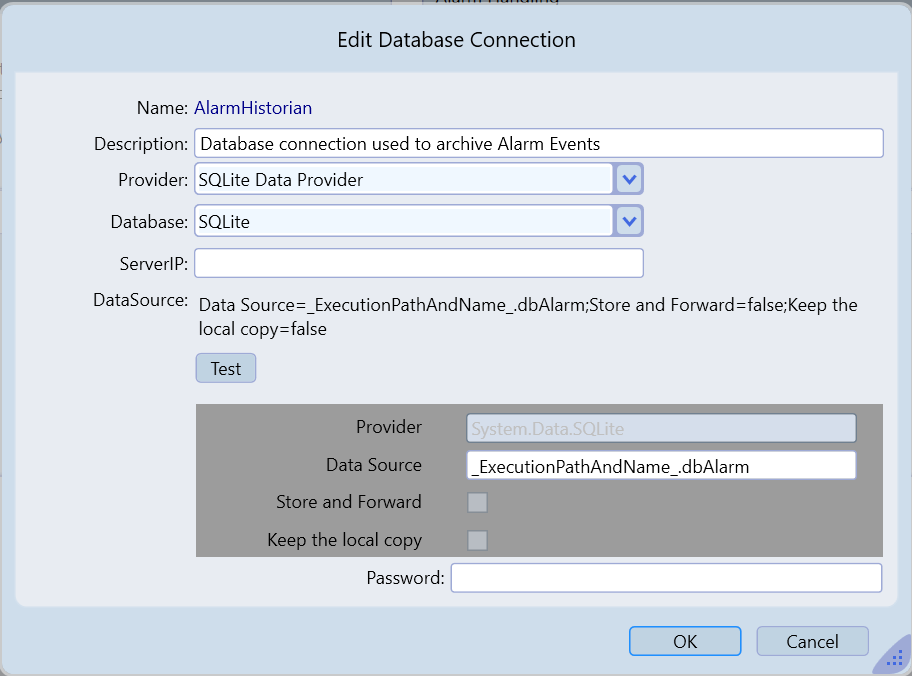Open the Database dropdown arrow
912x676 pixels.
[628, 221]
